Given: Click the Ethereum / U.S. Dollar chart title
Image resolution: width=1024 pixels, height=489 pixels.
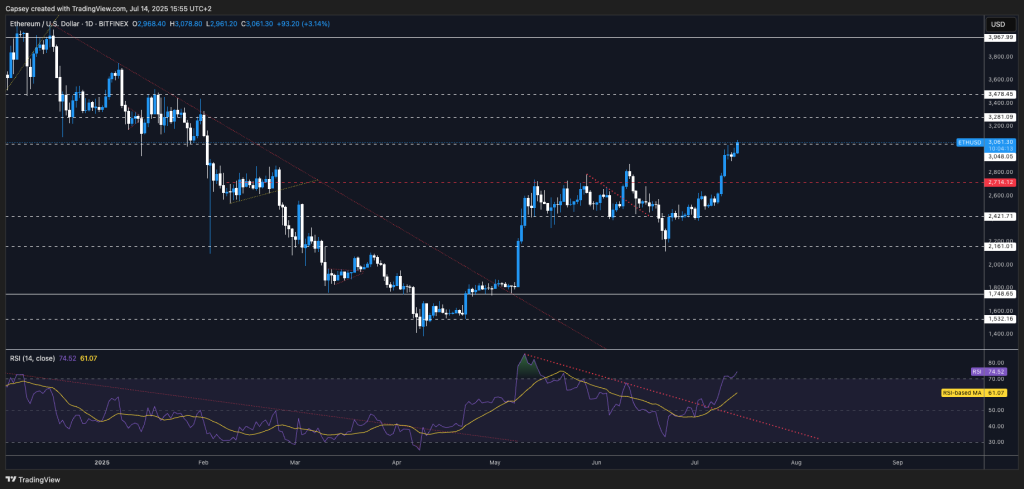Looking at the screenshot, I should (x=69, y=24).
